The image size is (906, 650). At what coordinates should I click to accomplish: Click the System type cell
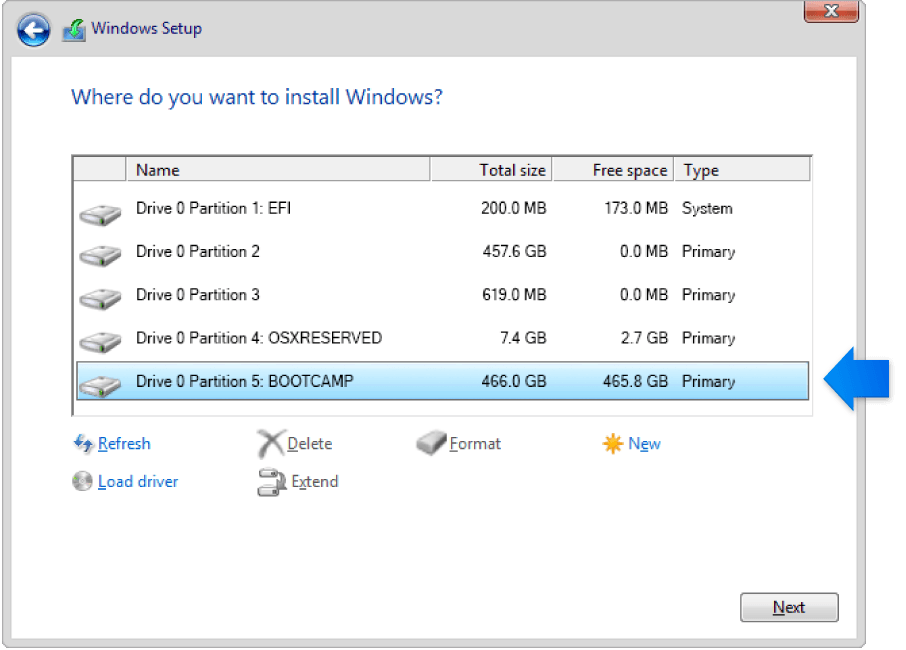pyautogui.click(x=707, y=208)
